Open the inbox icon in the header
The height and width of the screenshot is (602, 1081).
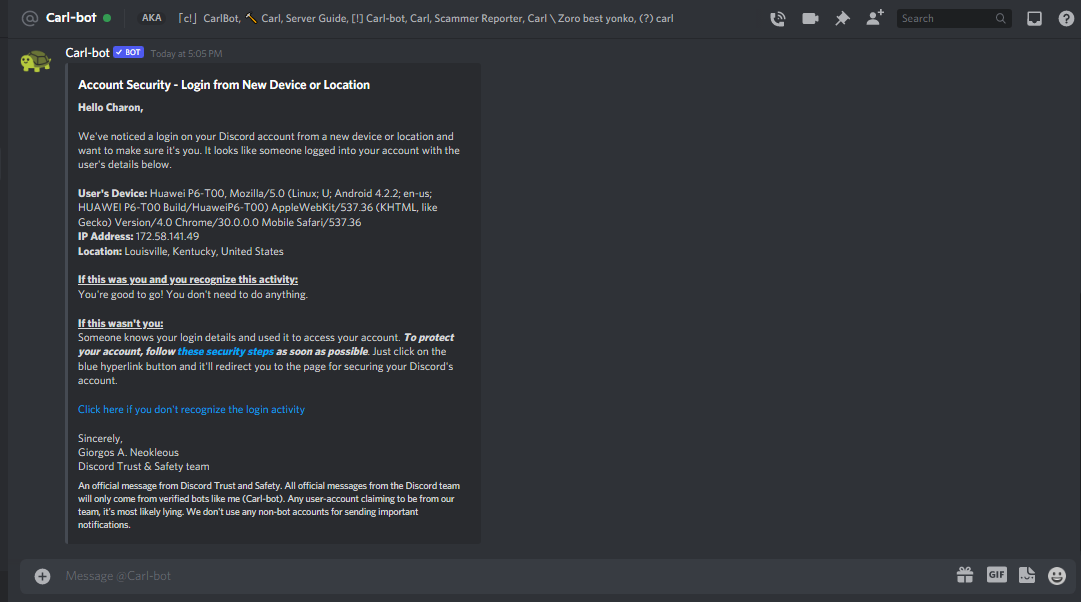click(1035, 18)
